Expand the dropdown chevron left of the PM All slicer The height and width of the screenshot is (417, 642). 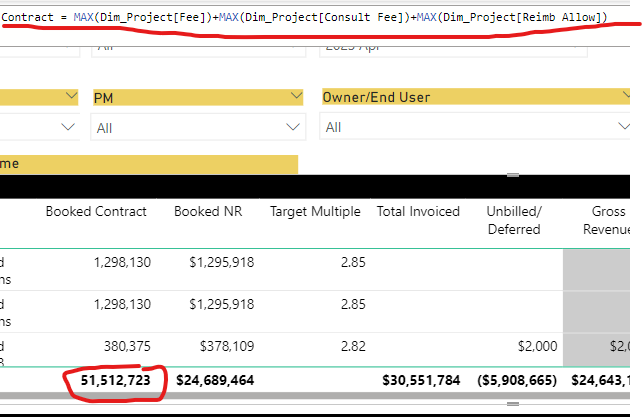coord(68,127)
